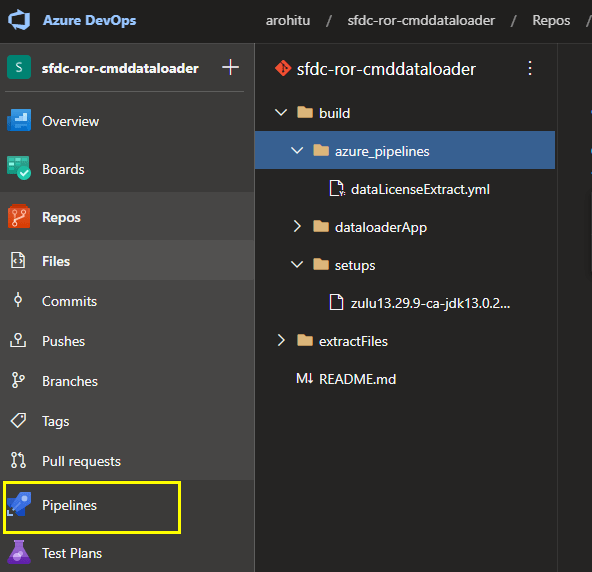The image size is (592, 572).
Task: Click the setups folder icon
Action: click(x=321, y=264)
